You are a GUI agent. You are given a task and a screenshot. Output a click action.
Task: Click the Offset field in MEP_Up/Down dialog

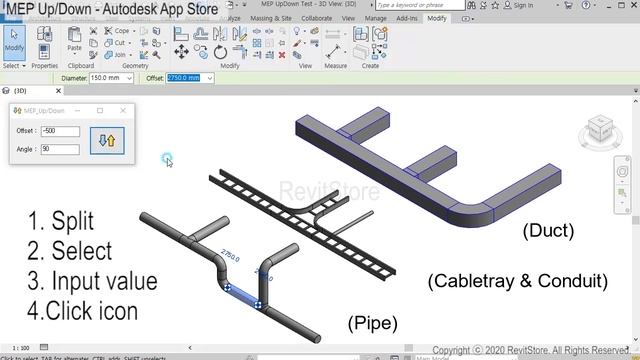pyautogui.click(x=60, y=131)
